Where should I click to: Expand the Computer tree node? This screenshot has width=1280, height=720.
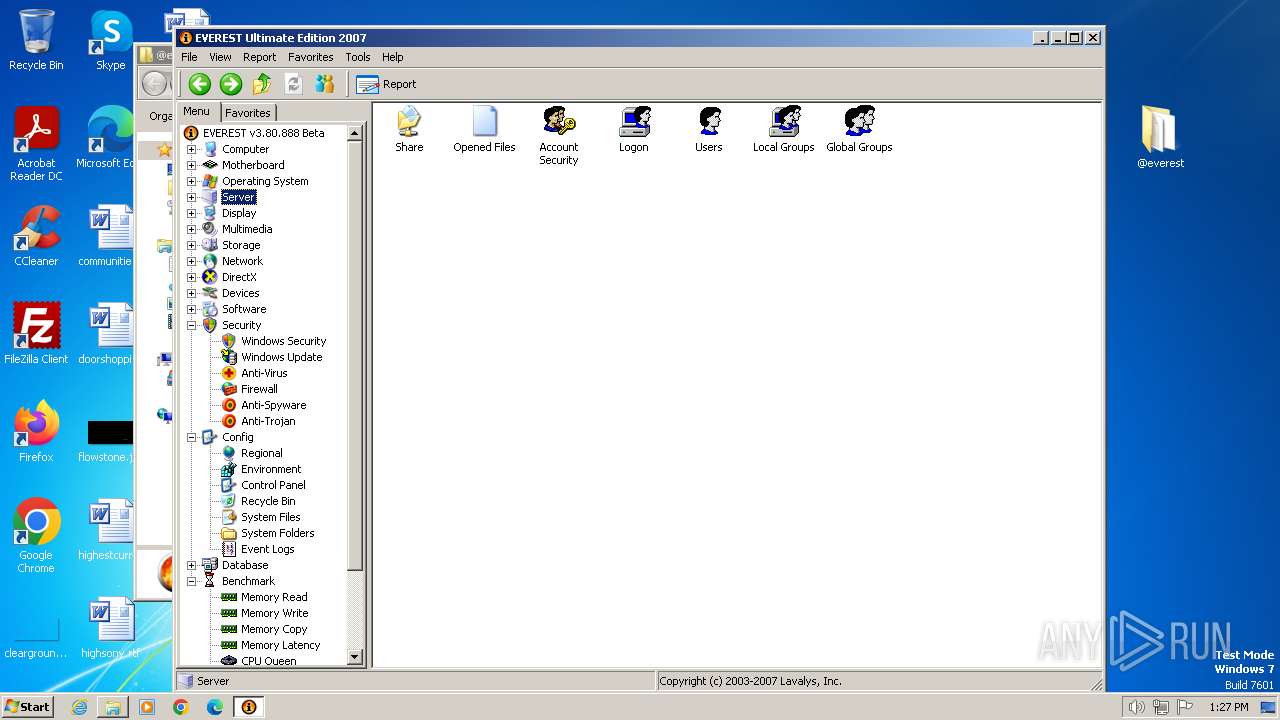(x=192, y=149)
